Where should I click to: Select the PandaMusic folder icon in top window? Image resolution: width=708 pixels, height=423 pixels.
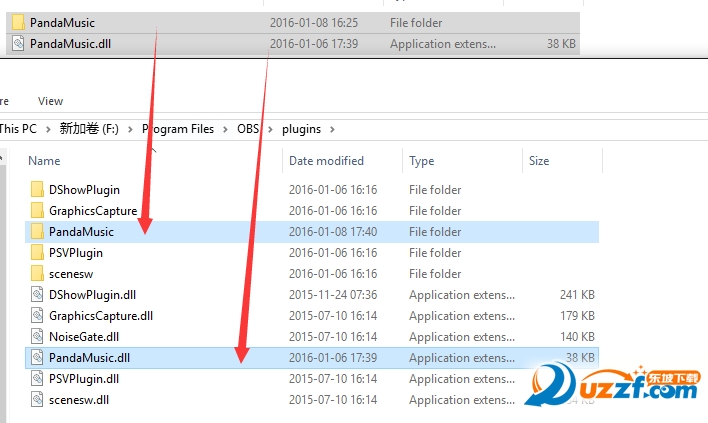[18, 23]
